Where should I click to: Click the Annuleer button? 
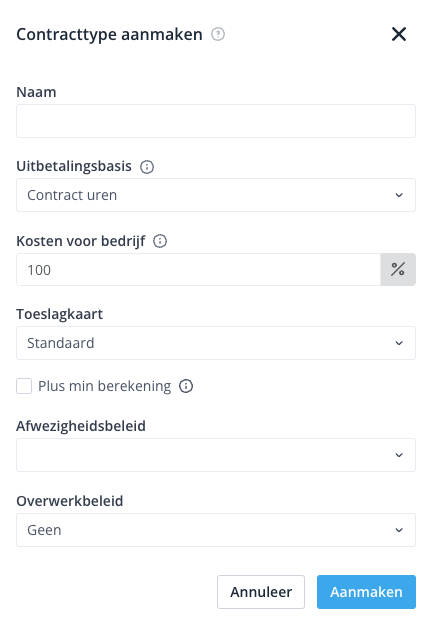[261, 592]
